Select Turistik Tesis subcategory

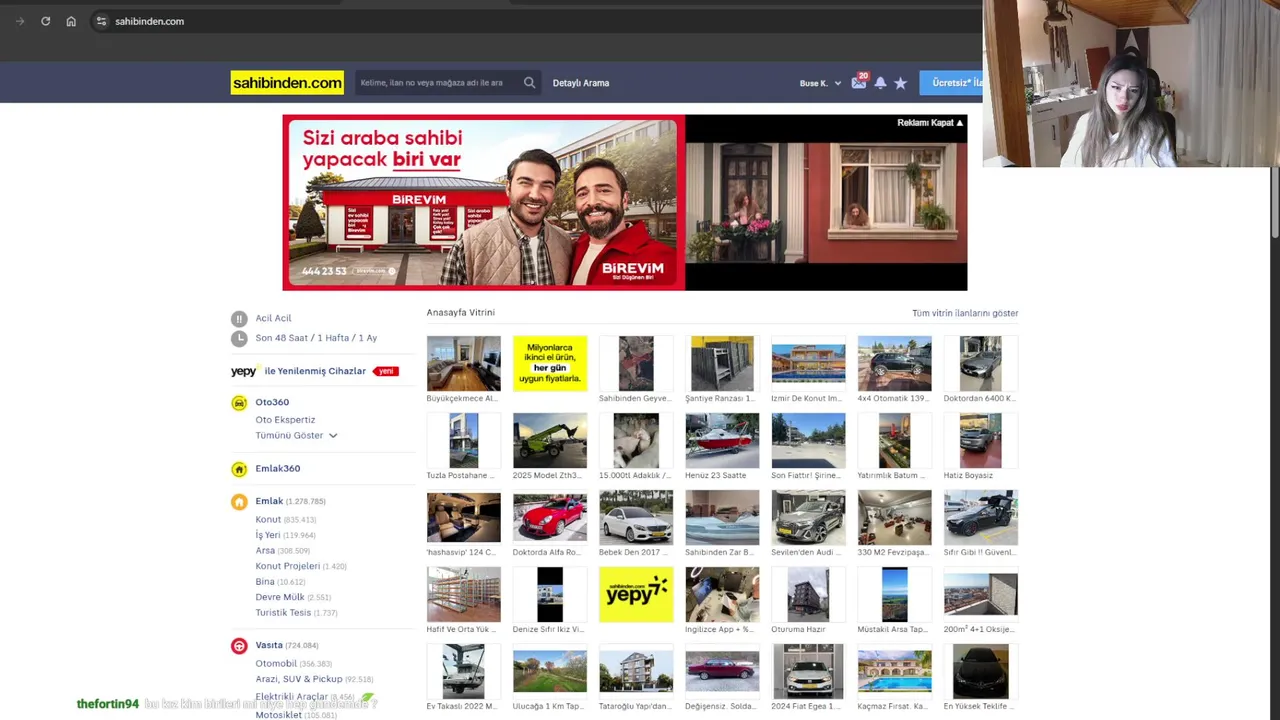tap(283, 613)
